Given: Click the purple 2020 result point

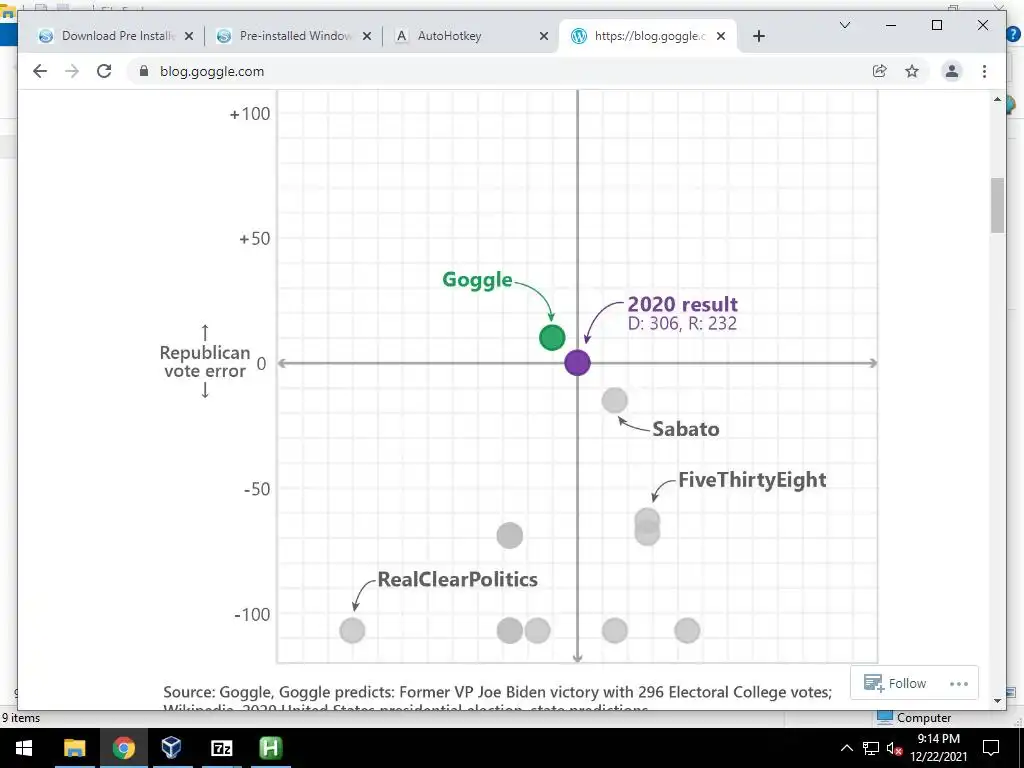Looking at the screenshot, I should (x=577, y=362).
